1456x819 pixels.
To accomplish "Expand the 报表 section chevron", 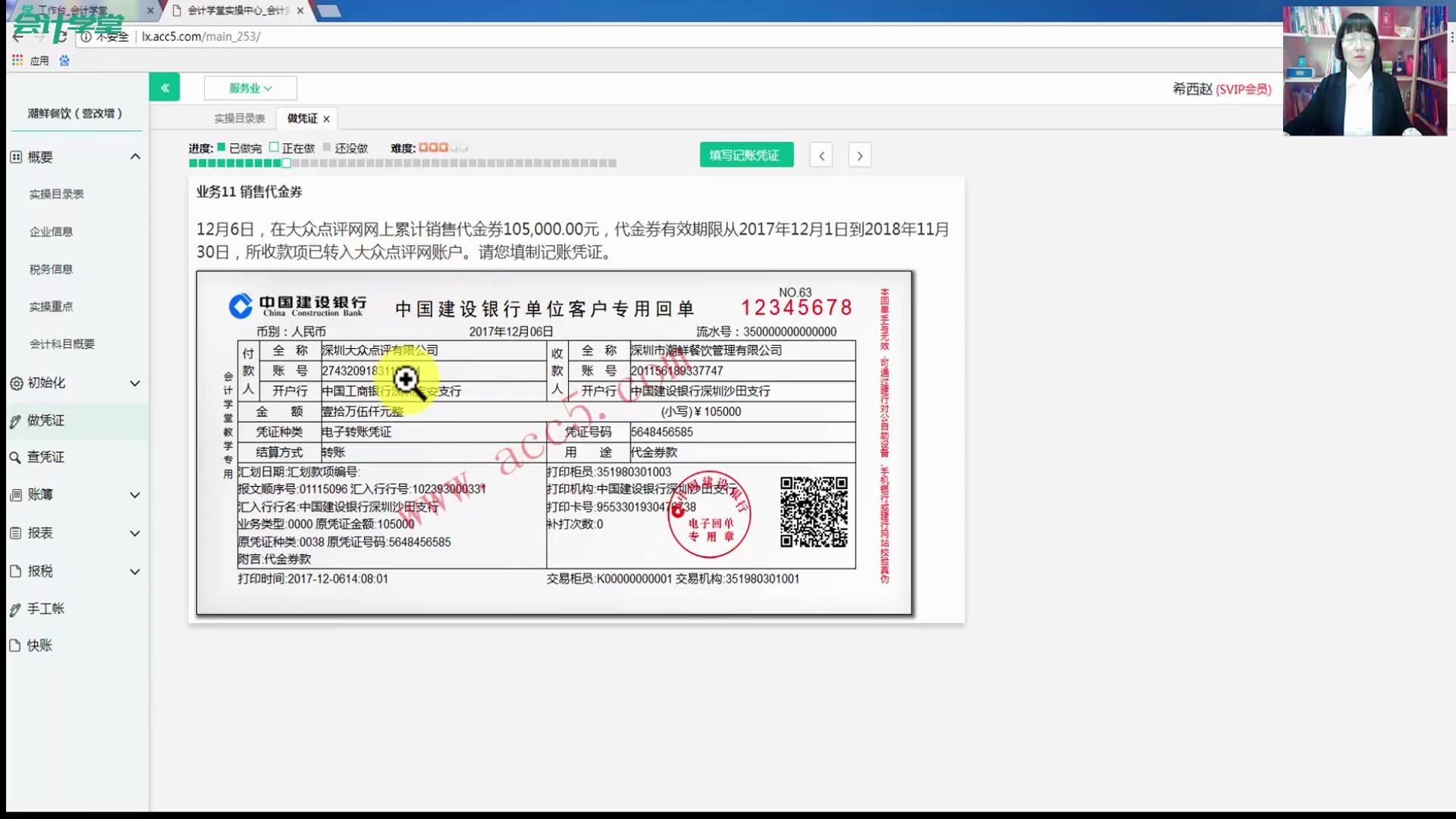I will [135, 533].
